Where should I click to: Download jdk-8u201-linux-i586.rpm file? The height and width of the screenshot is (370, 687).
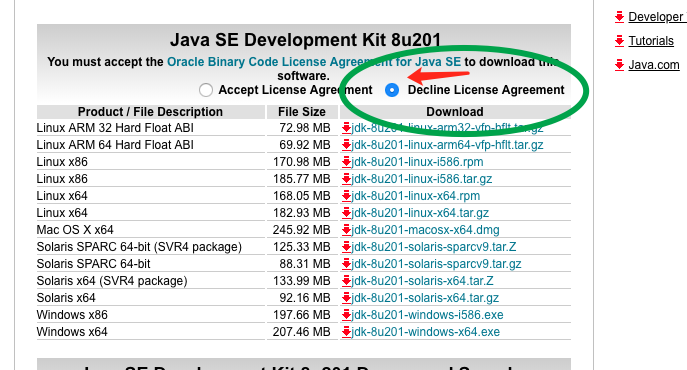(x=417, y=162)
